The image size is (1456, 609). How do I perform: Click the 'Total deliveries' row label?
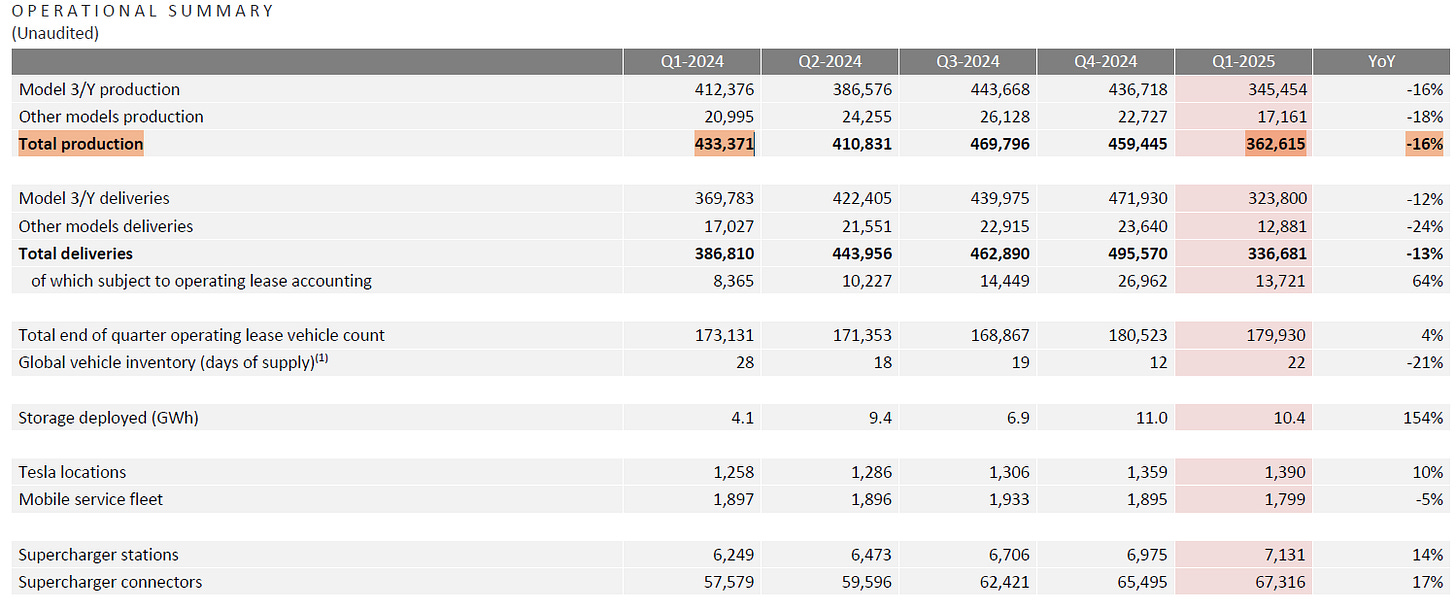click(76, 253)
